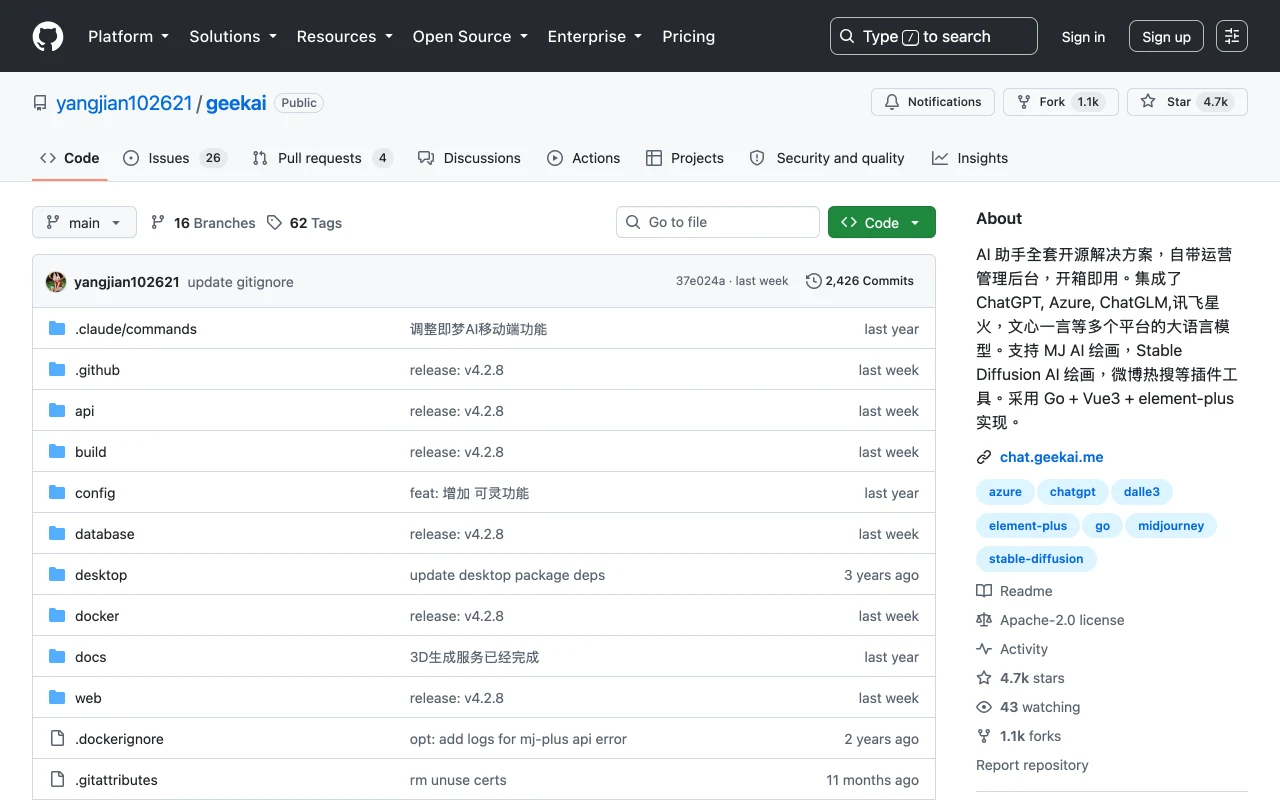This screenshot has height=800, width=1280.
Task: Click the folder icon beside .claude/commands
Action: click(57, 329)
